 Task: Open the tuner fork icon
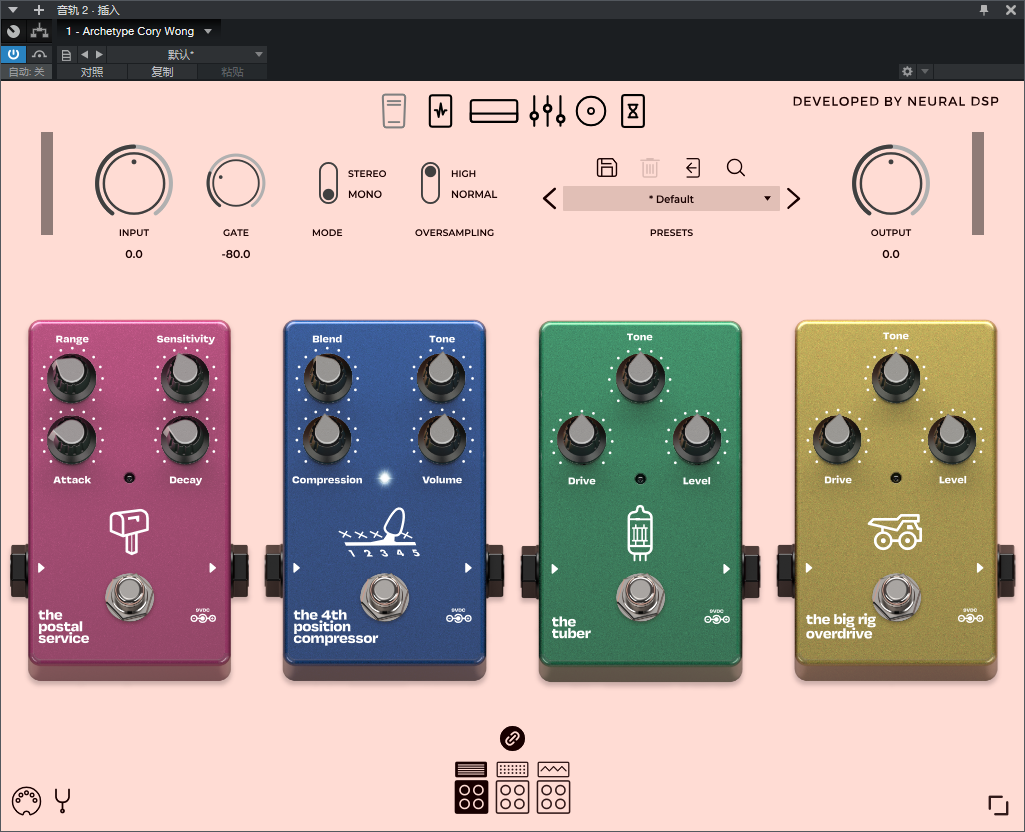click(63, 801)
